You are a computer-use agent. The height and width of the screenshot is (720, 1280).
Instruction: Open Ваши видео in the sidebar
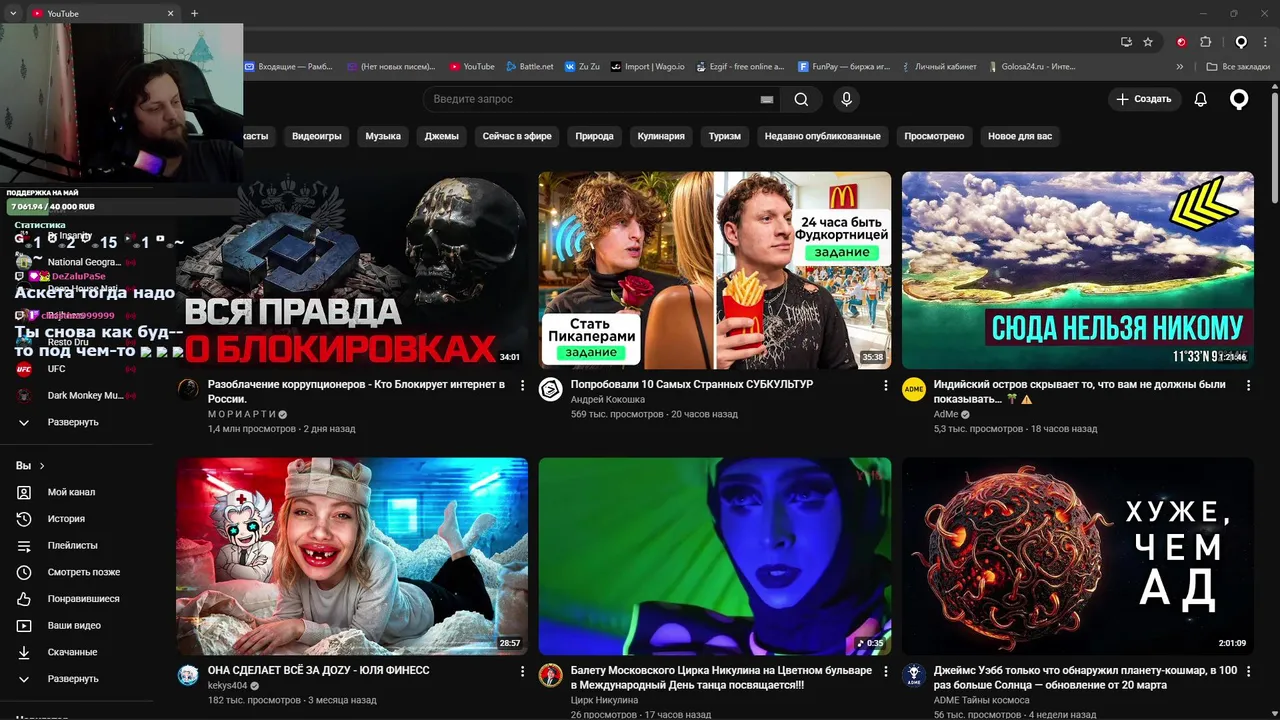pos(76,625)
